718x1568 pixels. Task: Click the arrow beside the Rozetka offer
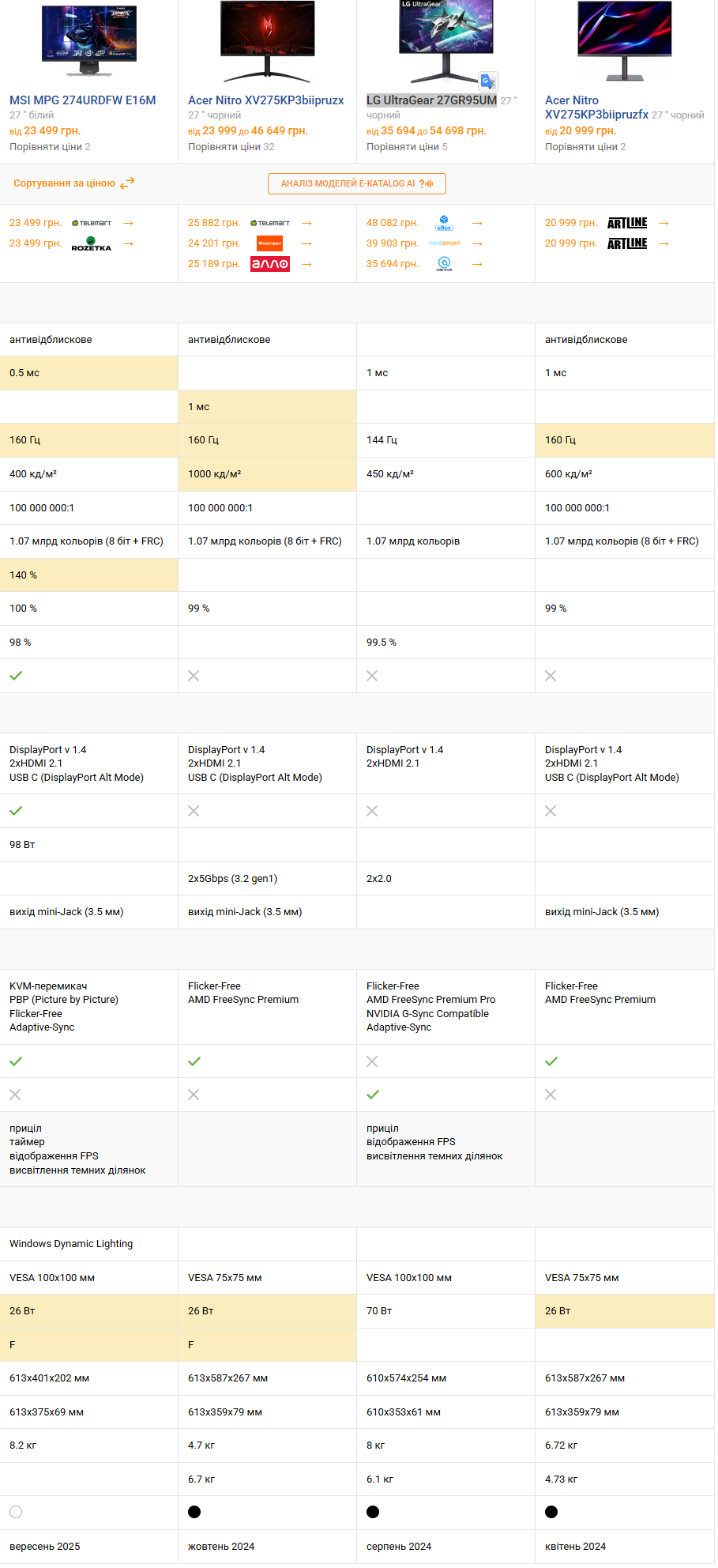128,243
